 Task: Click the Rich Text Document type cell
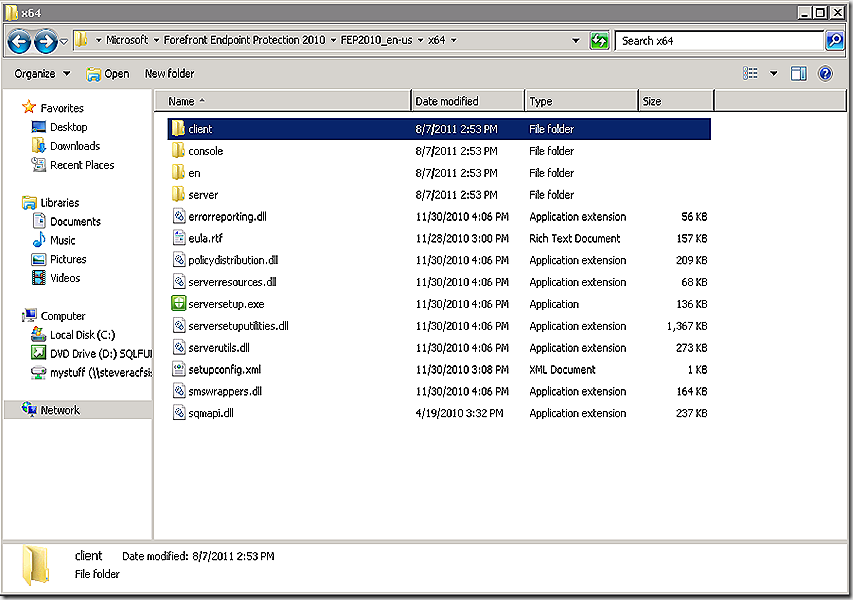click(574, 238)
